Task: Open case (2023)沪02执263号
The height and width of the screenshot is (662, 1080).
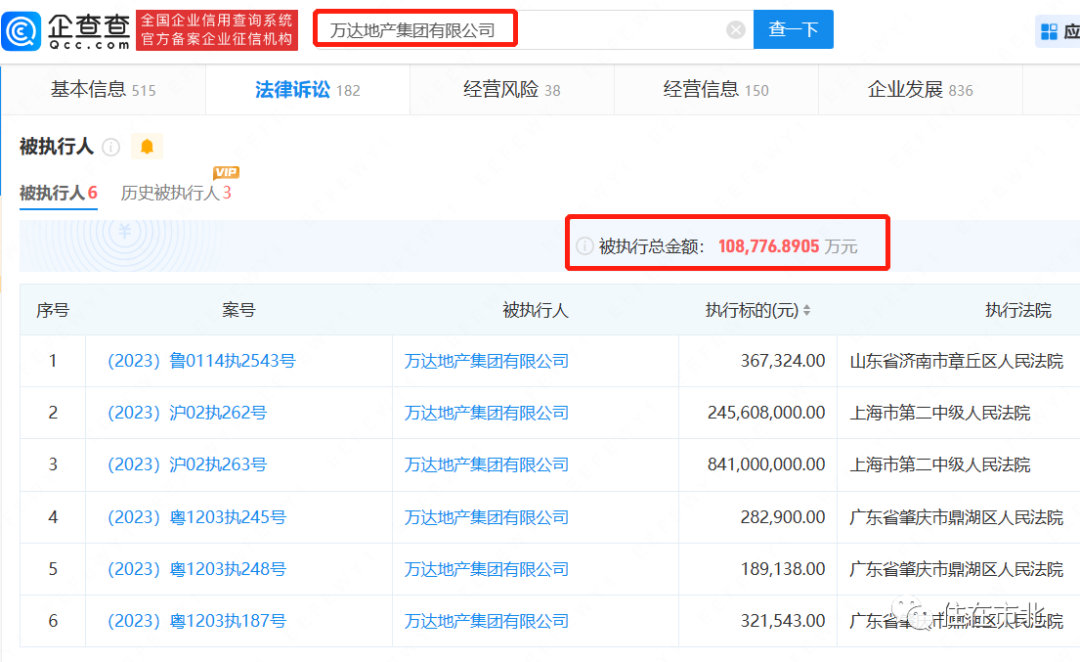Action: pyautogui.click(x=187, y=464)
